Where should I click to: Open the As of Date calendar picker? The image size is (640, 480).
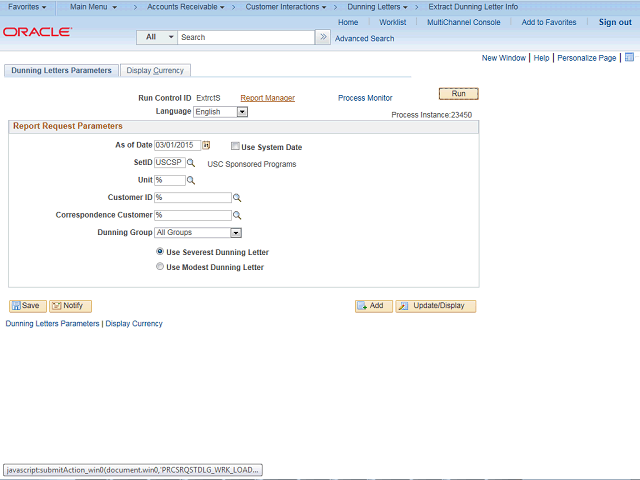point(206,145)
